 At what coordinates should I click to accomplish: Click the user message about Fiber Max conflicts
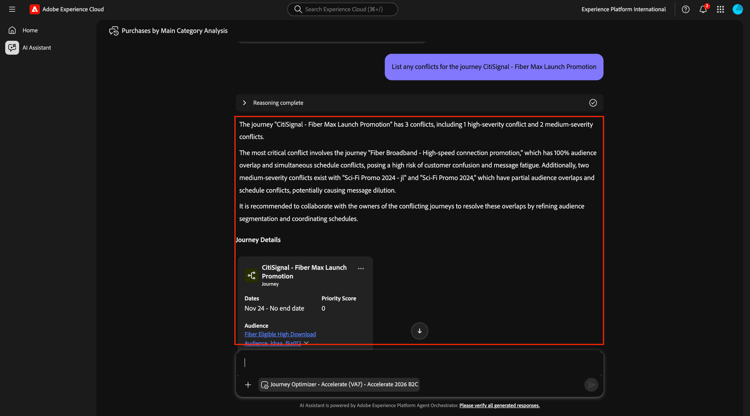[x=494, y=67]
